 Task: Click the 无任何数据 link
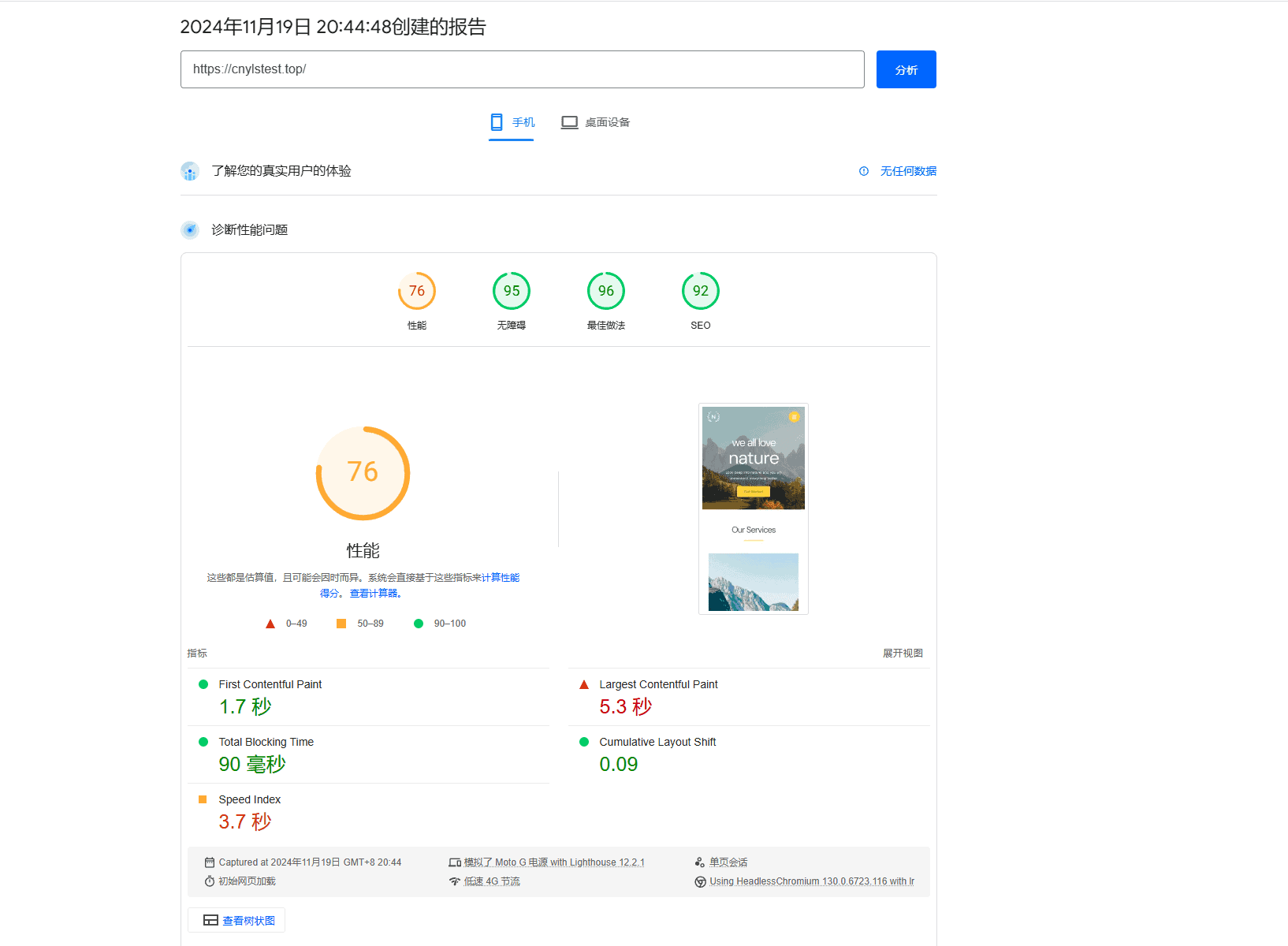pos(908,171)
